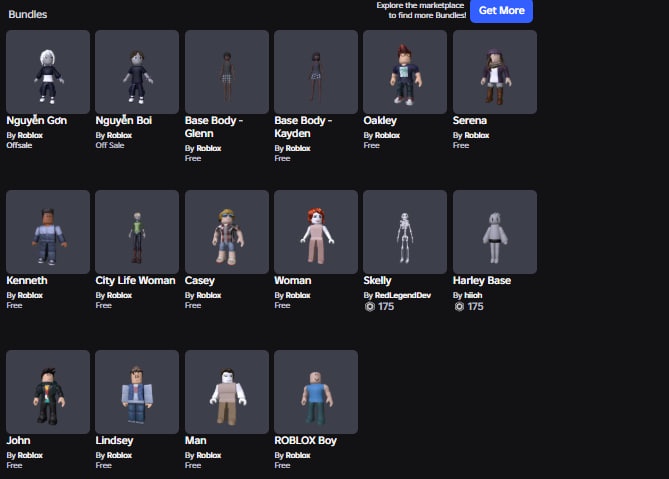Open the Casey avatar thumbnail
The height and width of the screenshot is (479, 669).
click(x=227, y=232)
